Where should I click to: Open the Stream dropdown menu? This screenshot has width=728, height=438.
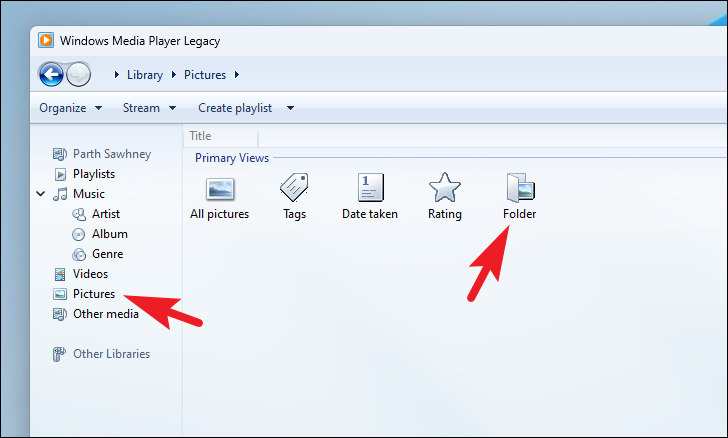coord(150,108)
